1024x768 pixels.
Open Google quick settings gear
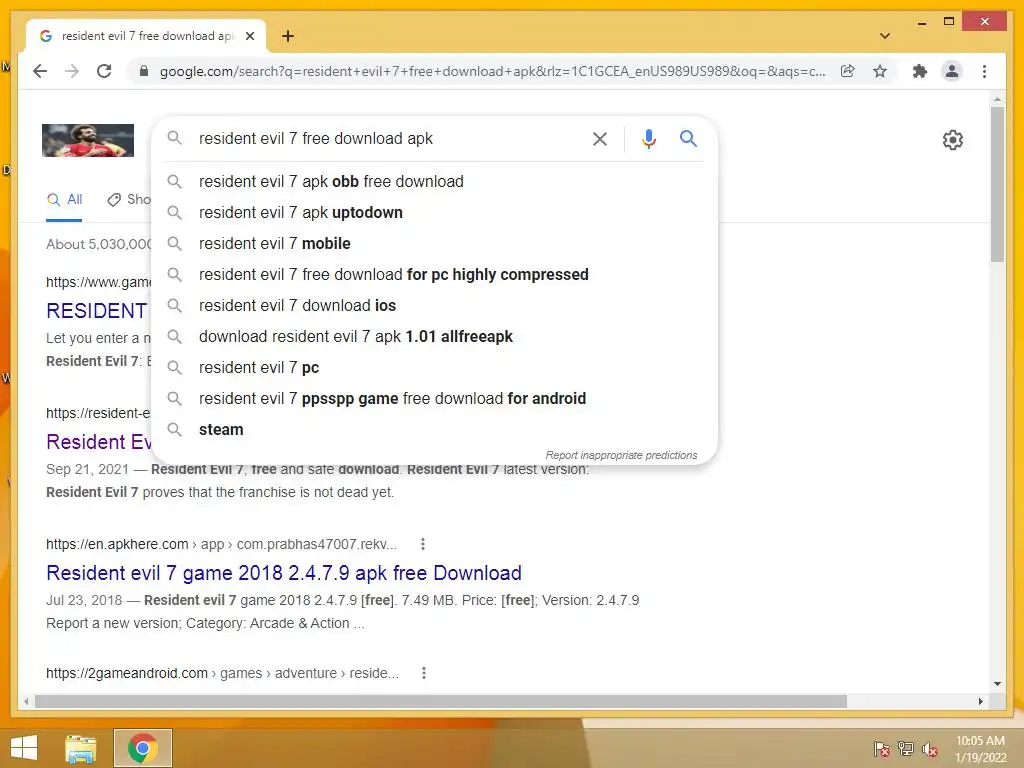[953, 140]
